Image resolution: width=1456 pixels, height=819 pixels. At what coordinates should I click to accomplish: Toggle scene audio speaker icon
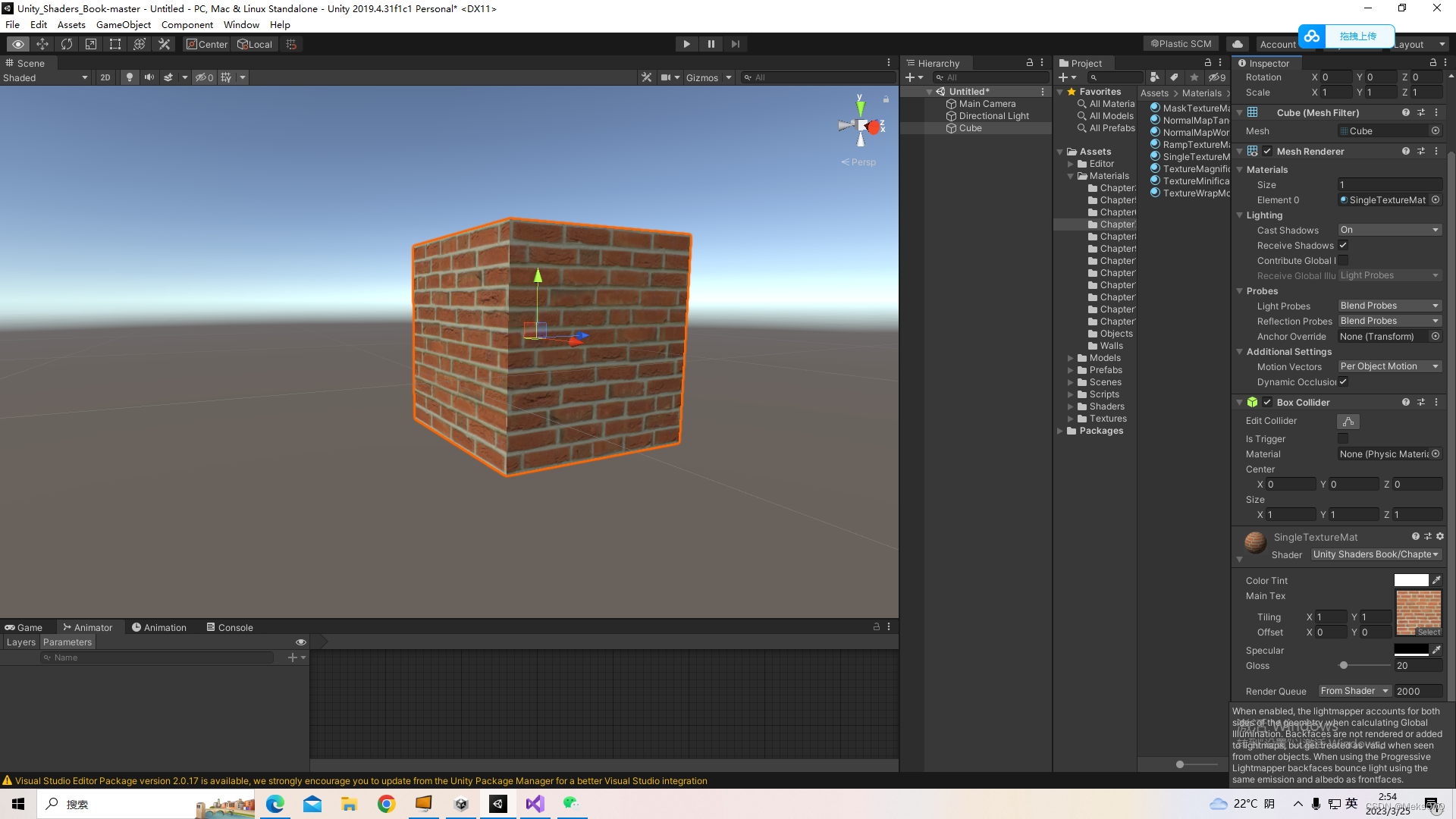(149, 77)
